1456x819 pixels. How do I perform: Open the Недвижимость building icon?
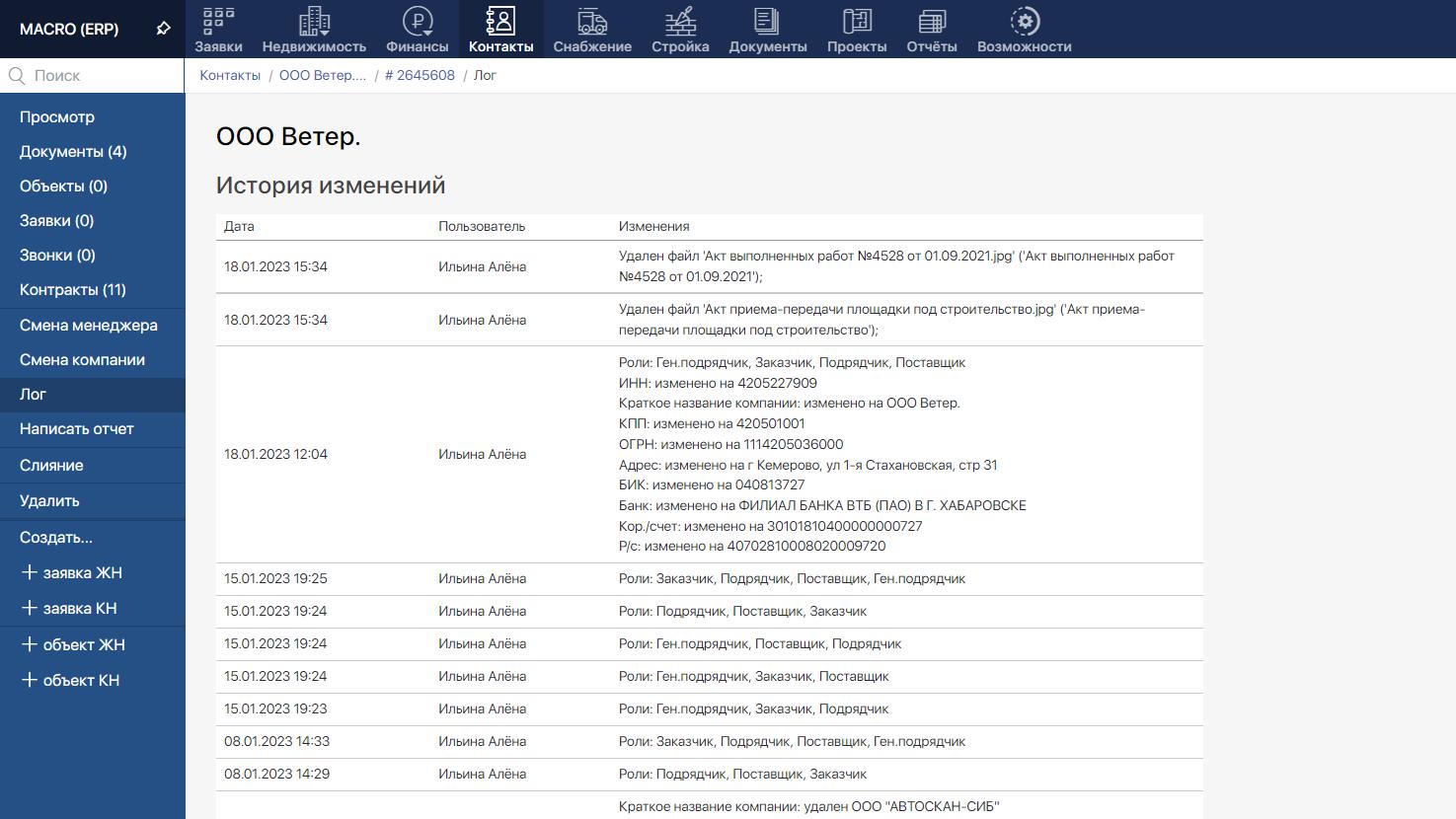(314, 22)
